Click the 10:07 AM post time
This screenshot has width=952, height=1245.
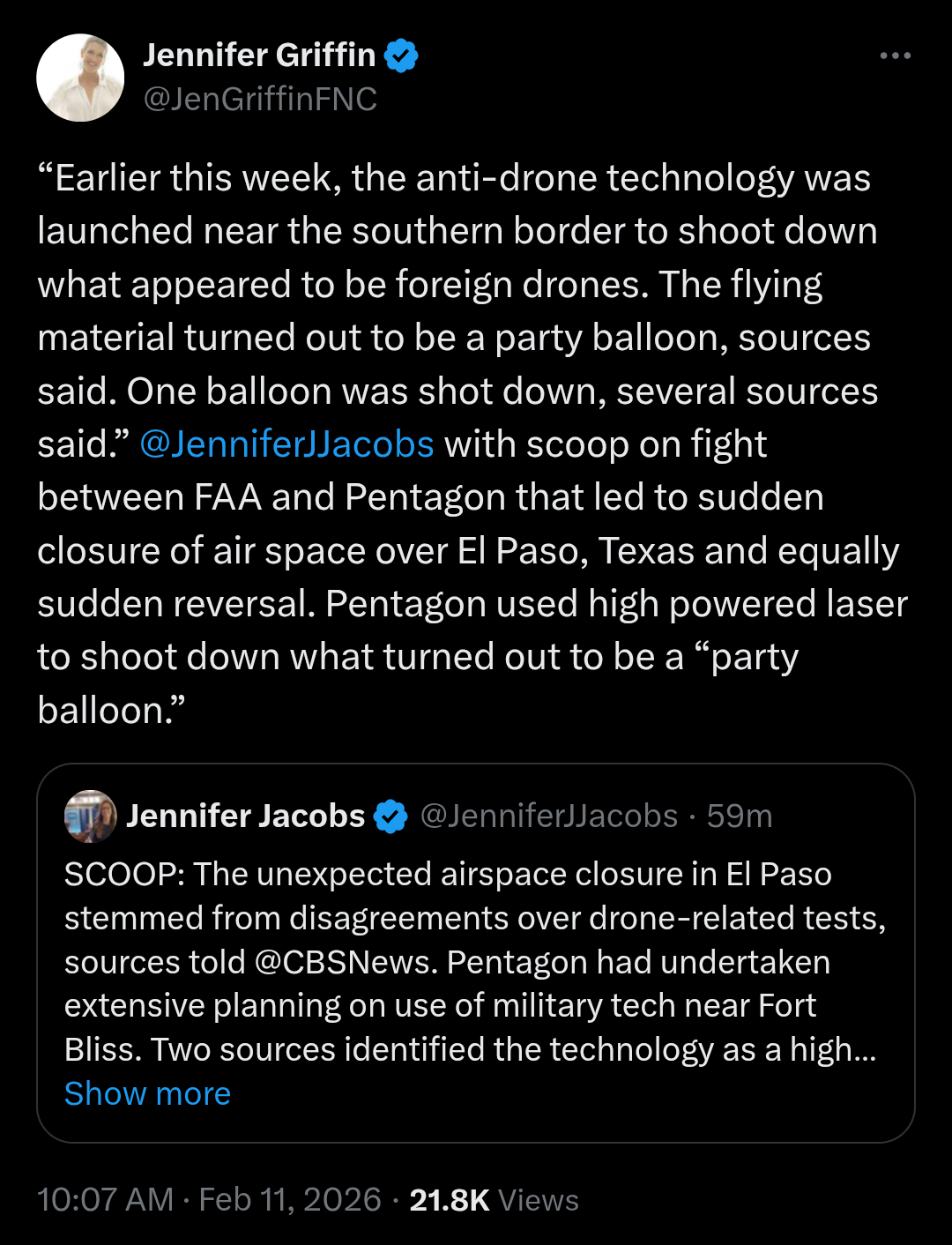point(105,1200)
